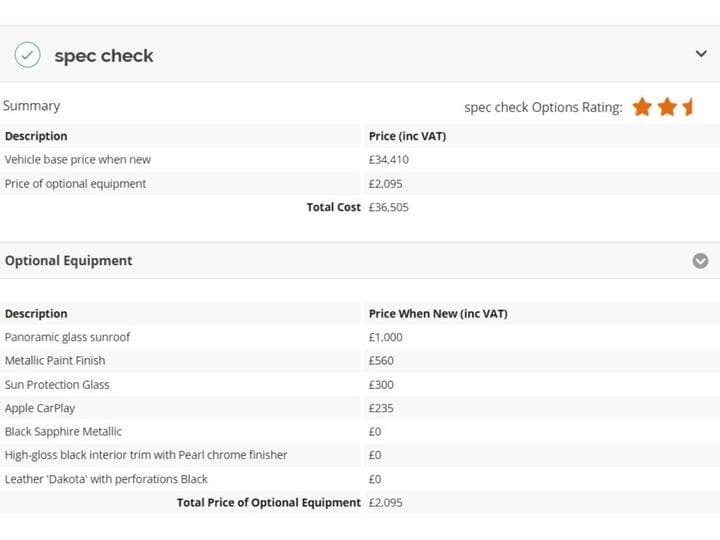Click the half orange rating star
Viewport: 720px width, 540px height.
[x=687, y=107]
